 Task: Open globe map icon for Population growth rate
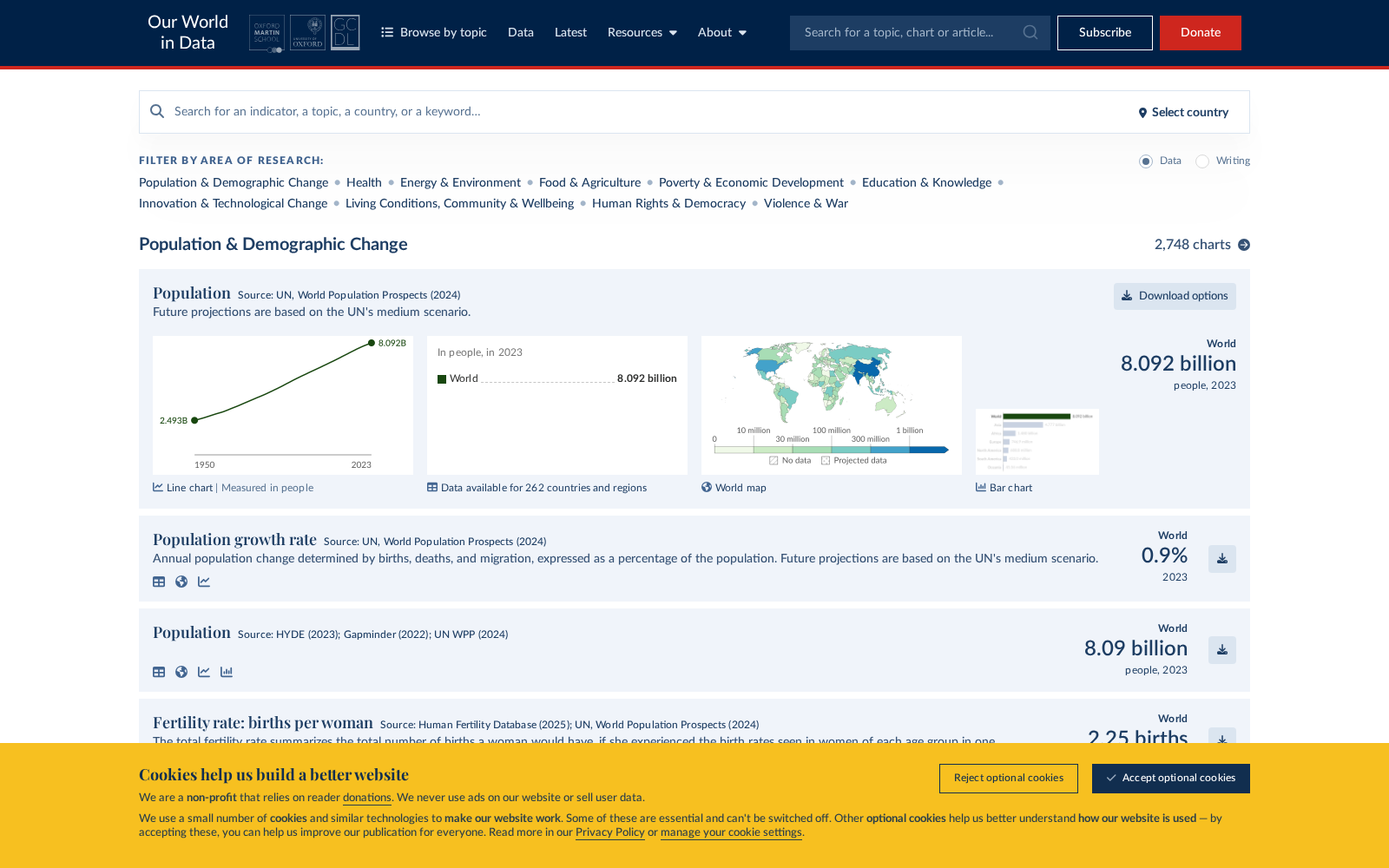point(181,582)
